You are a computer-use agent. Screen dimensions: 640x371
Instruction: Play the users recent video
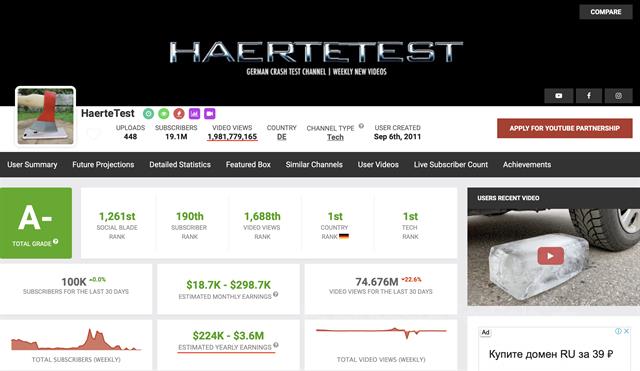click(x=551, y=256)
